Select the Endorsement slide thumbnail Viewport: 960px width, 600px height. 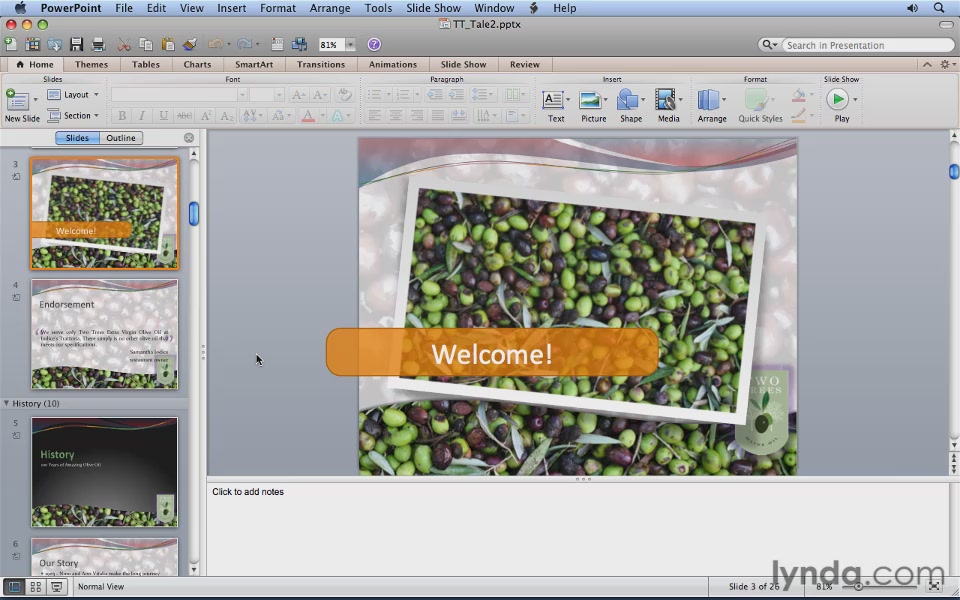[104, 334]
